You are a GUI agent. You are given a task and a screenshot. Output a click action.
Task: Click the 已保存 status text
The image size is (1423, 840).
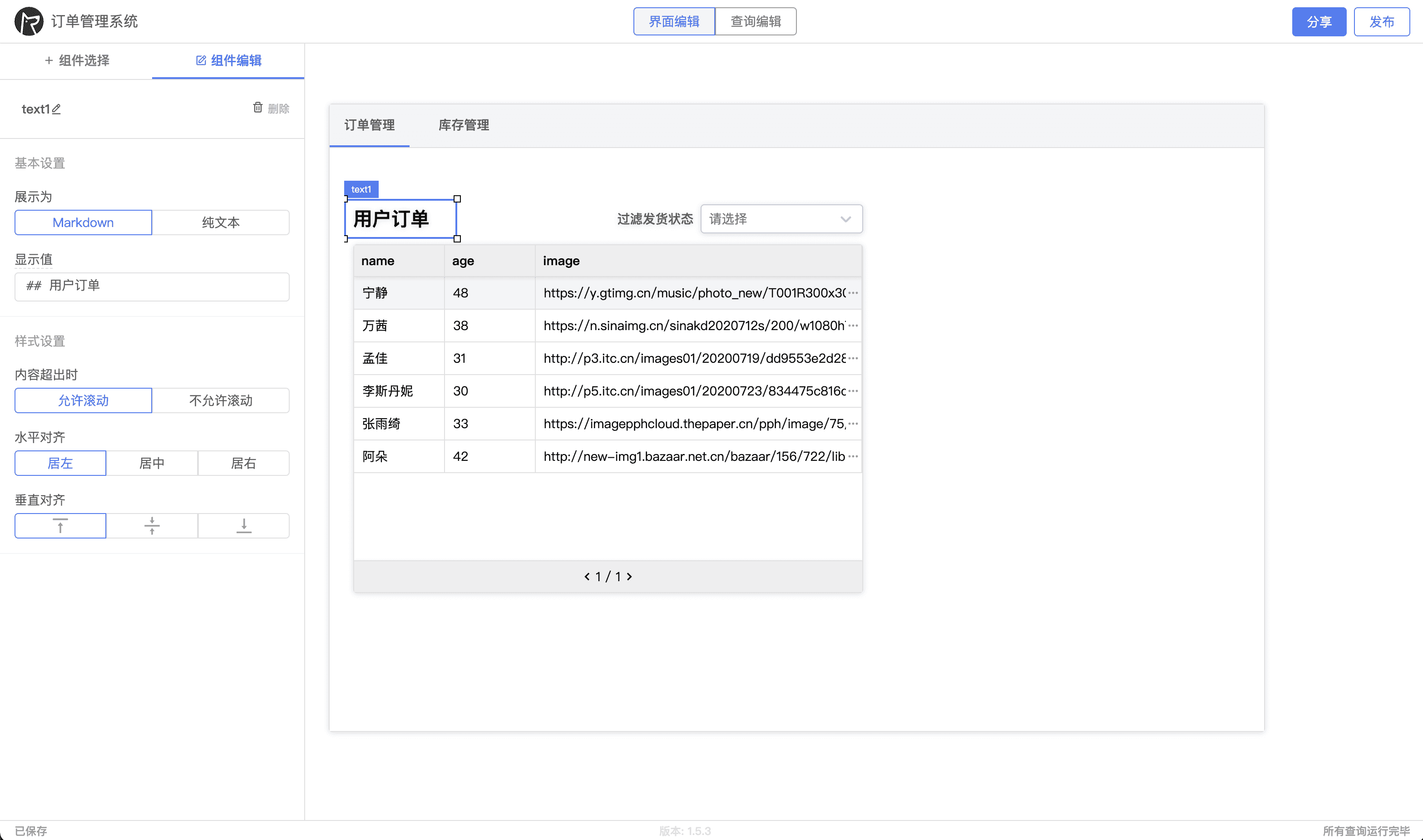coord(31,831)
